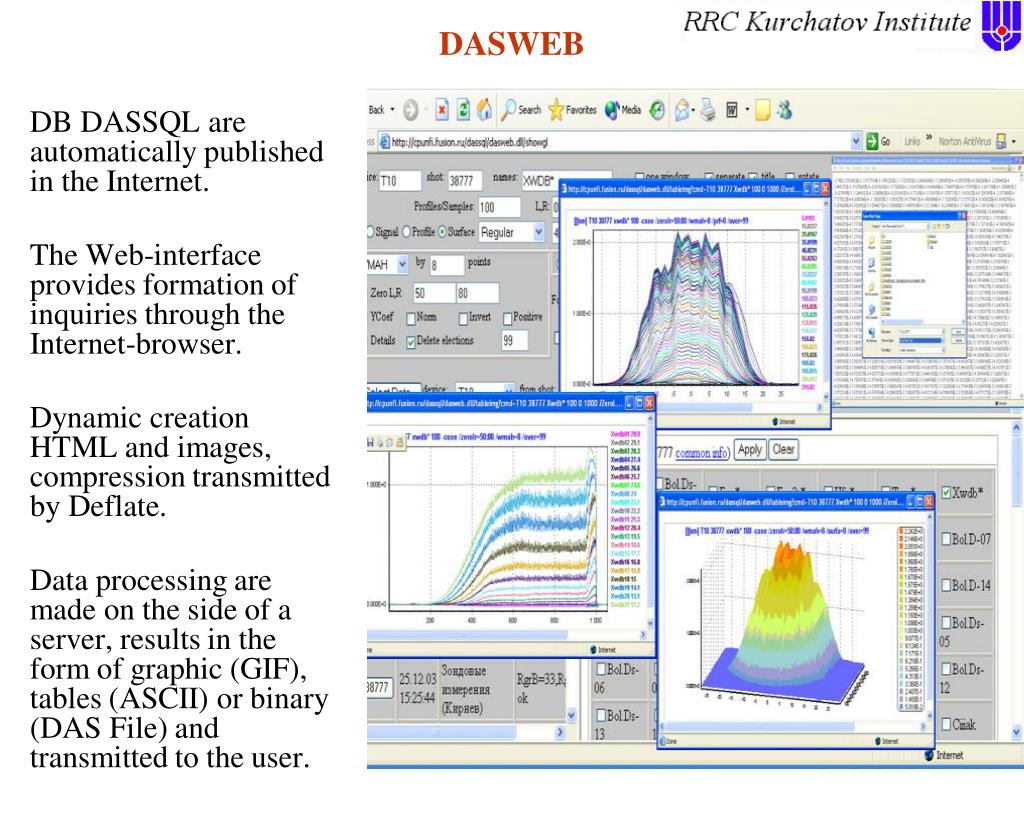Screen dimensions: 1024x814
Task: Select the Profile radio button
Action: point(407,232)
